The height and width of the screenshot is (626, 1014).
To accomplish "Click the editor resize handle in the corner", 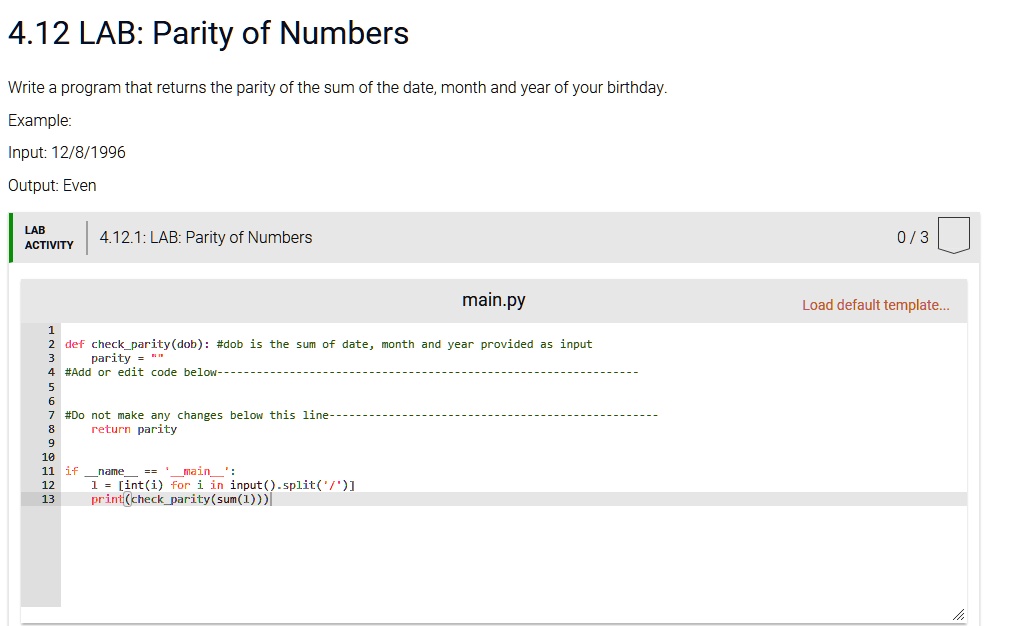I will point(958,614).
